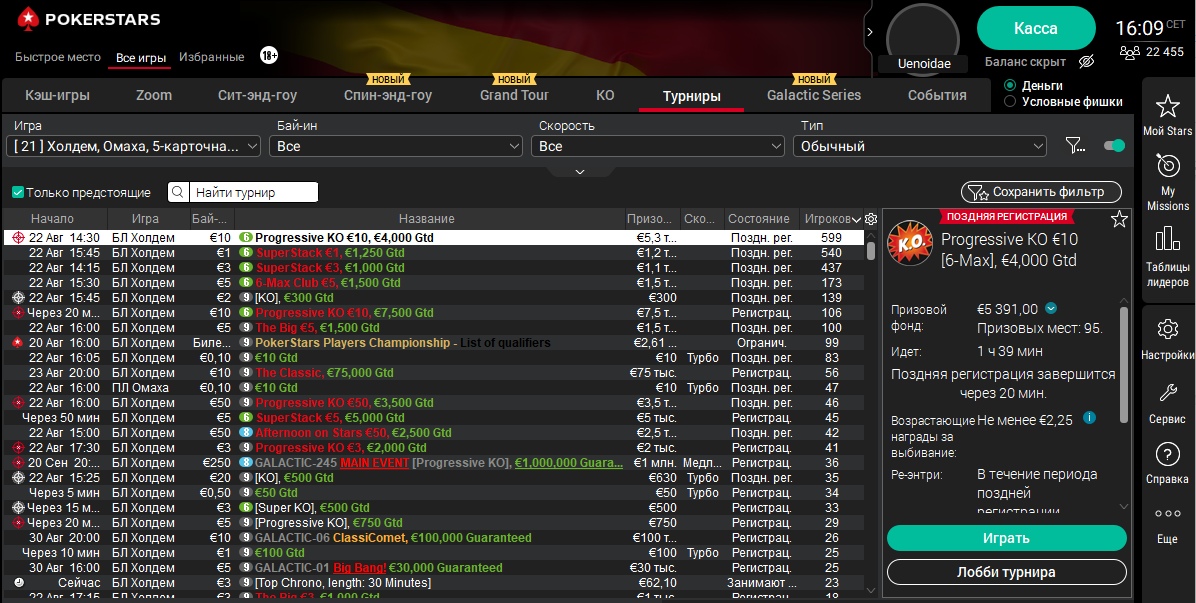Viewport: 1196px width, 603px height.
Task: Click the details panel scrollbar thumb
Action: tap(1124, 364)
